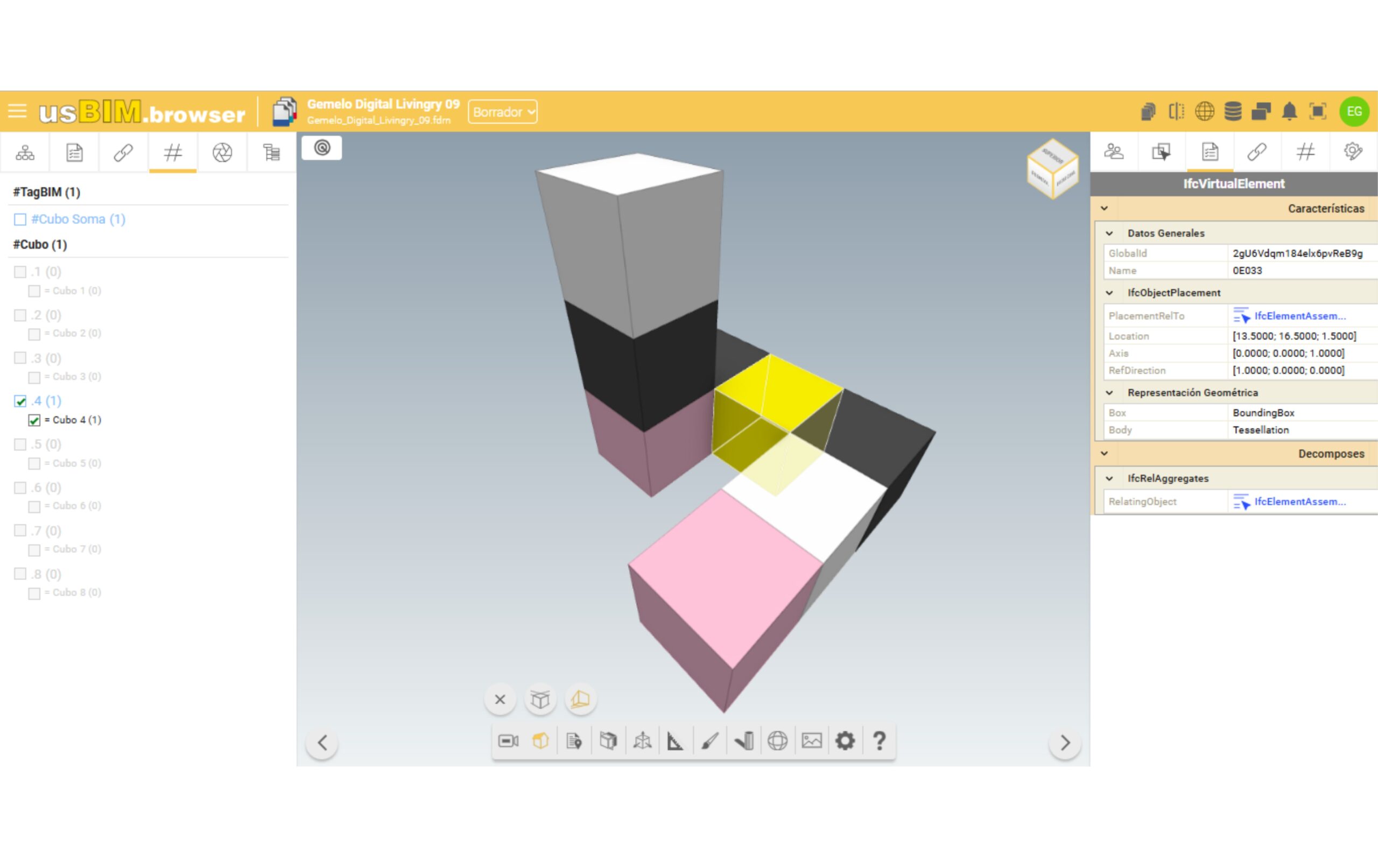Click the notification bell icon

tap(1289, 111)
